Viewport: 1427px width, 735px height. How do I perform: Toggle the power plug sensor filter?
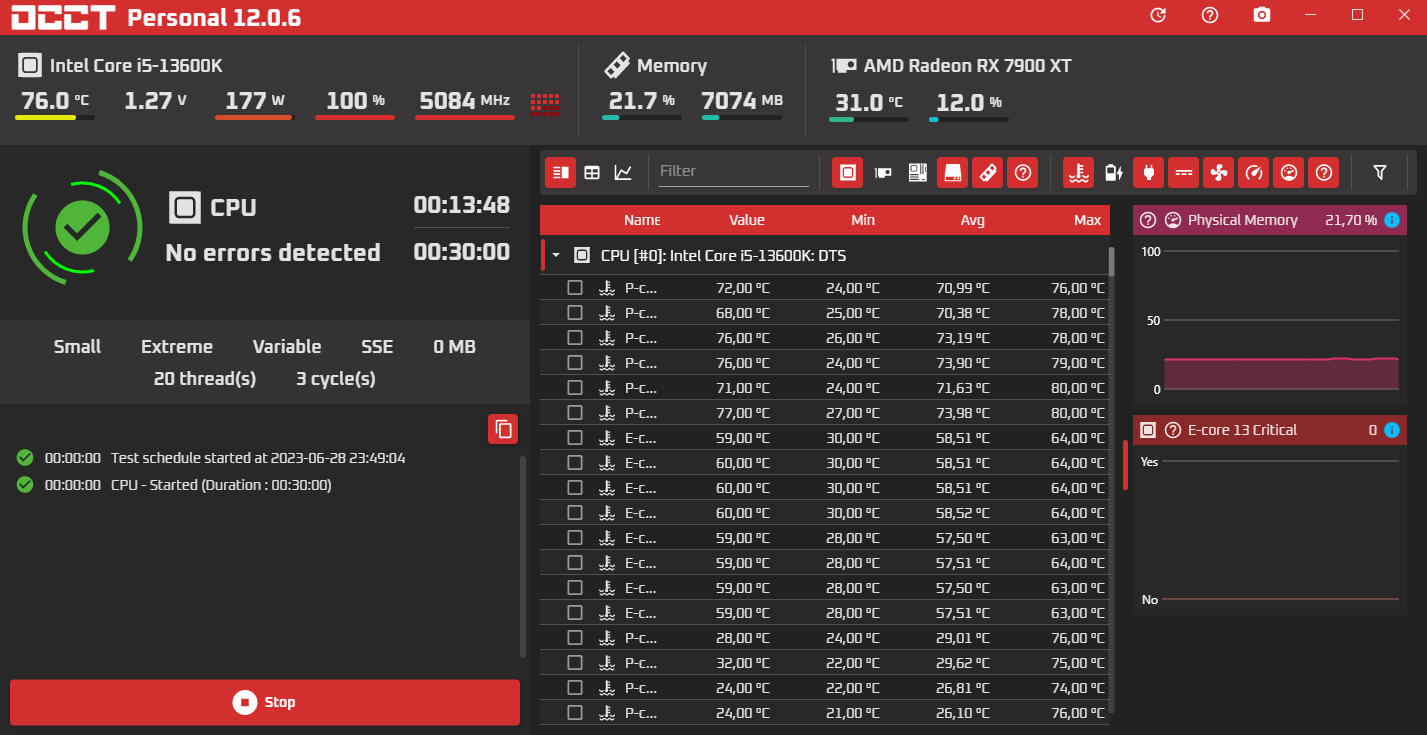pyautogui.click(x=1148, y=172)
